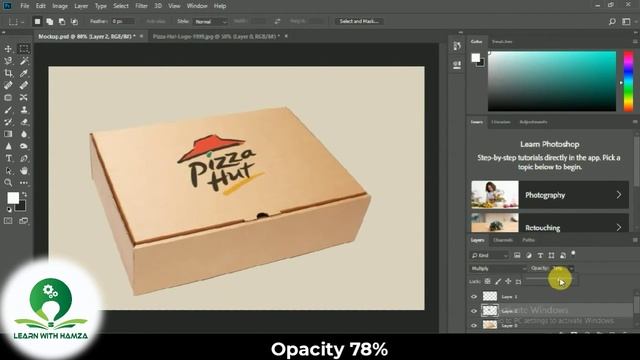
Task: Select the Brush tool
Action: pos(8,110)
